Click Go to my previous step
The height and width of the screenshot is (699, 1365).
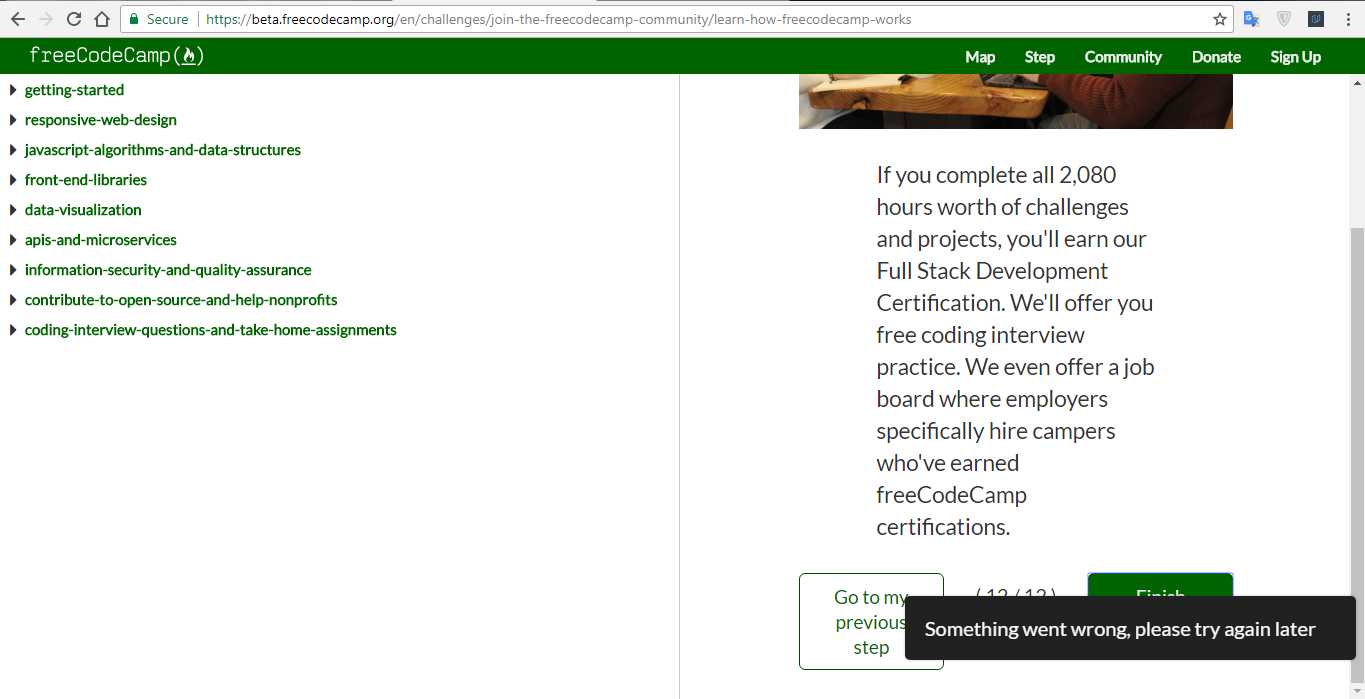coord(870,621)
